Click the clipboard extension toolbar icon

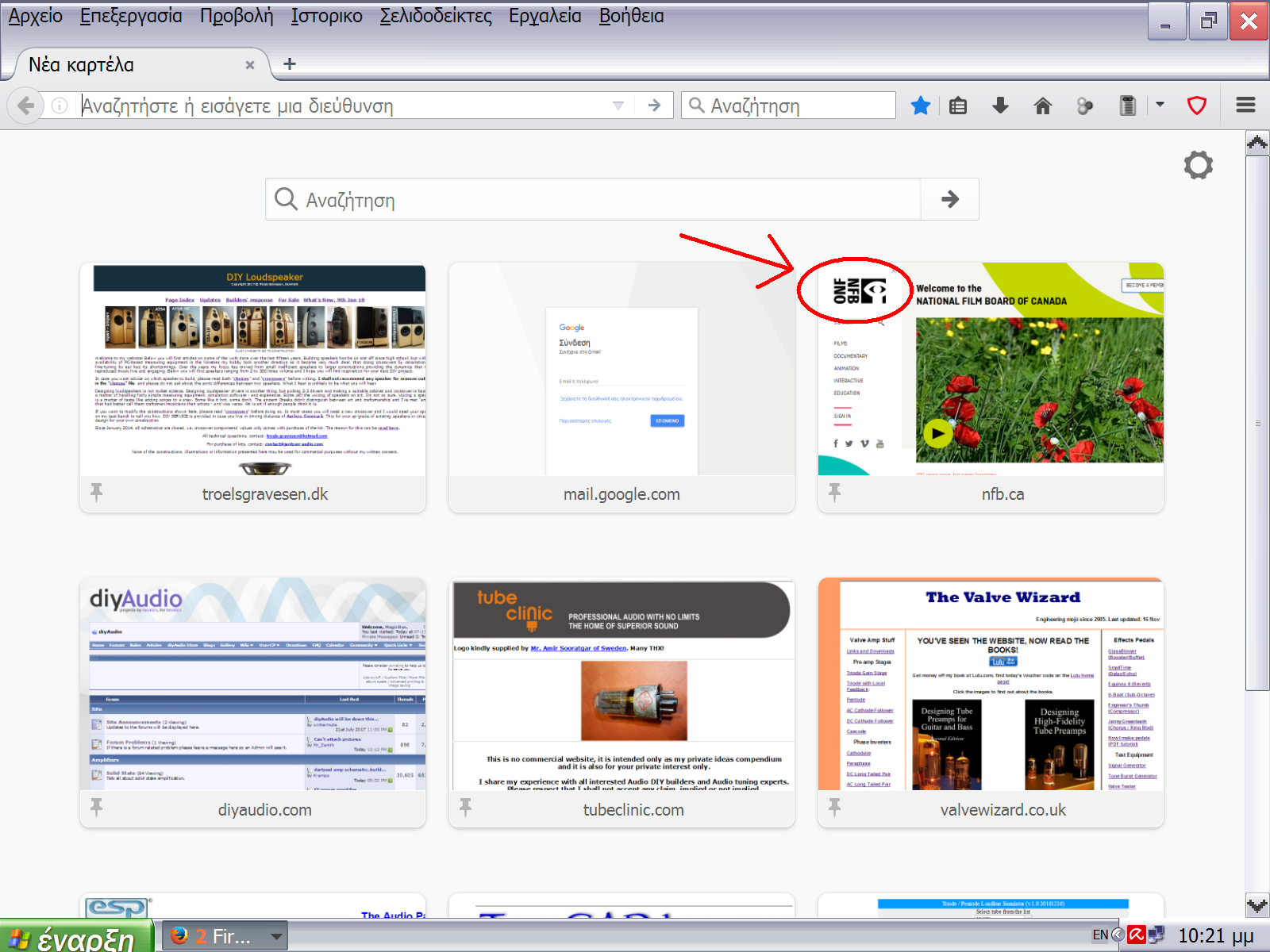(x=1128, y=106)
